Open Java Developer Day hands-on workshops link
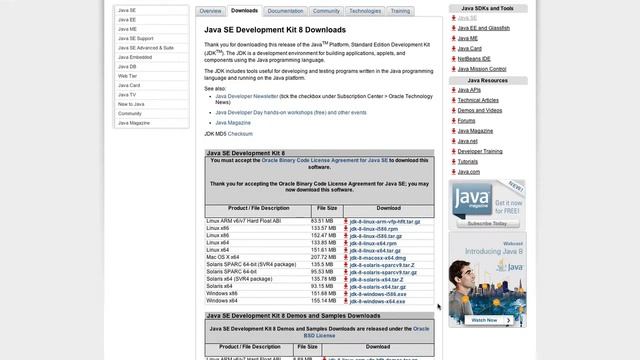Viewport: 640px width, 360px height. (291, 112)
